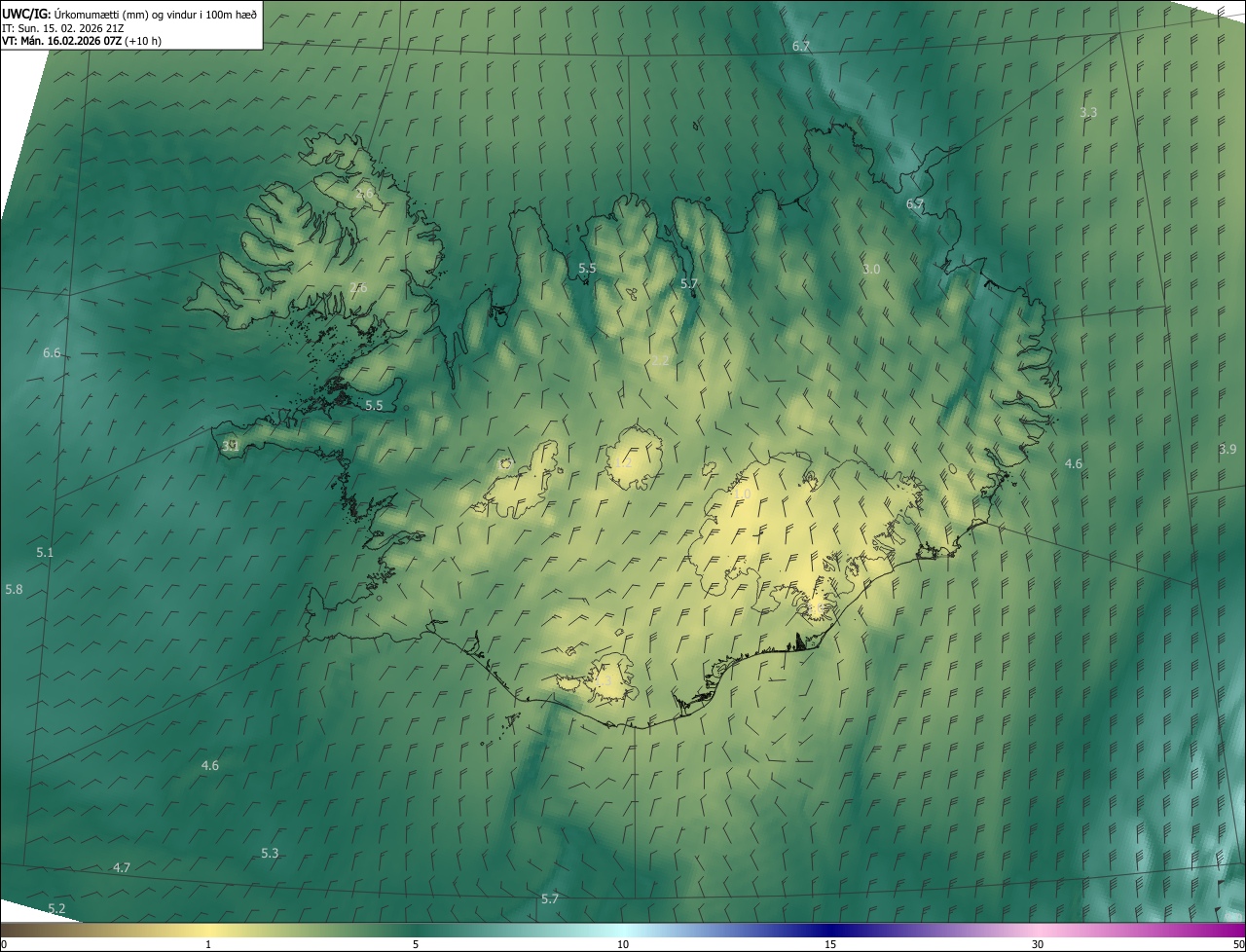Click the '0' tick on the color scale
The width and height of the screenshot is (1246, 952).
tap(4, 945)
